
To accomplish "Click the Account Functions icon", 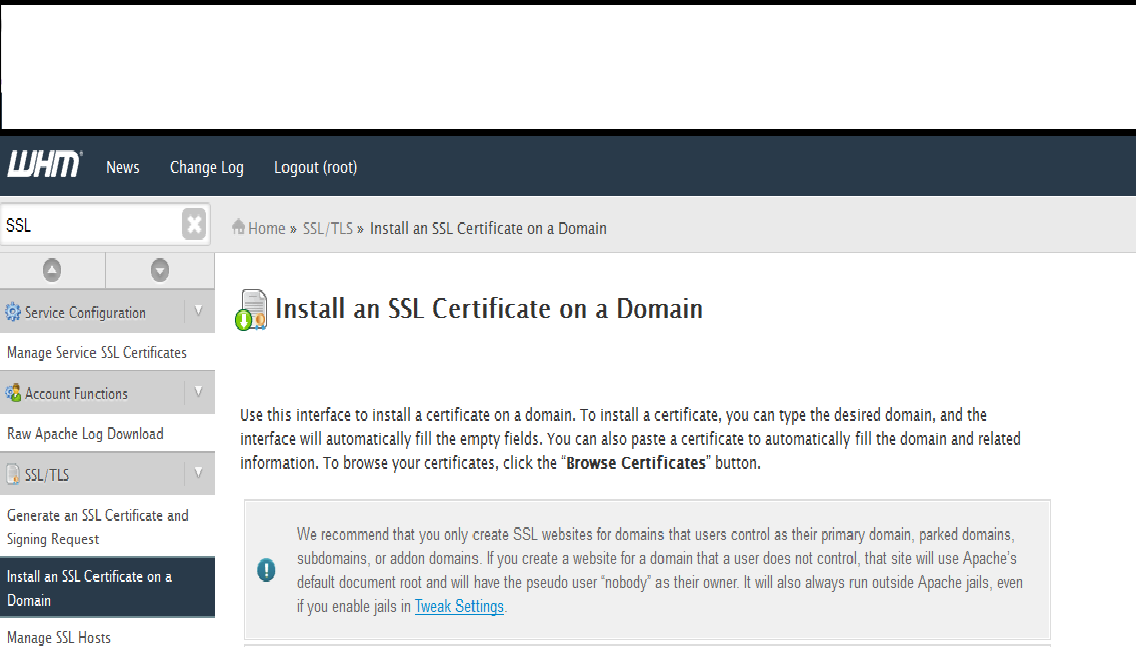I will (14, 392).
